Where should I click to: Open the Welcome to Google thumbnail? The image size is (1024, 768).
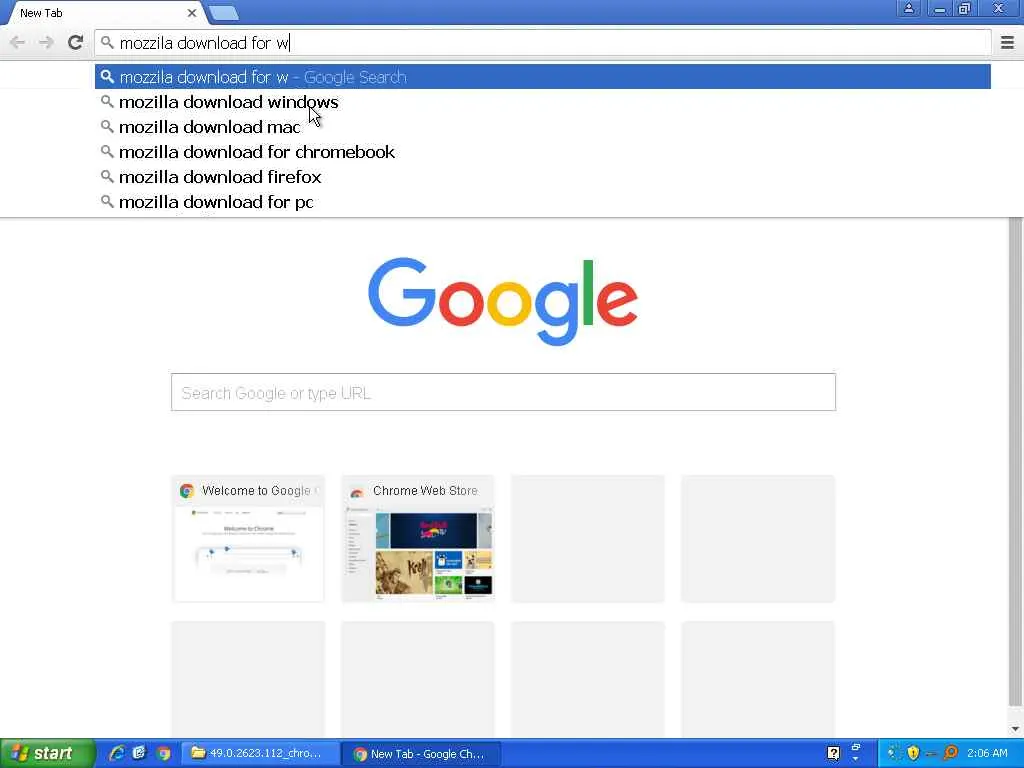click(248, 539)
